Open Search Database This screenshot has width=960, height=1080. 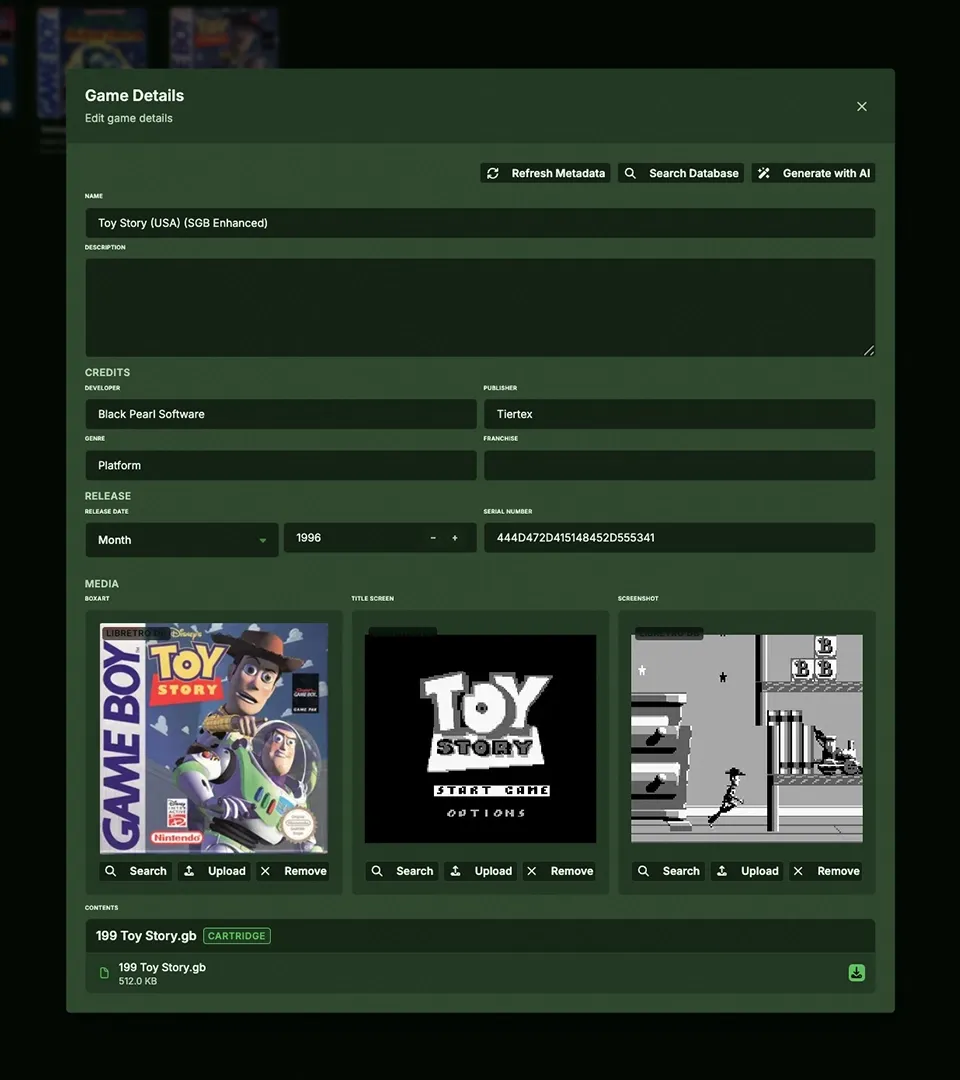point(680,173)
